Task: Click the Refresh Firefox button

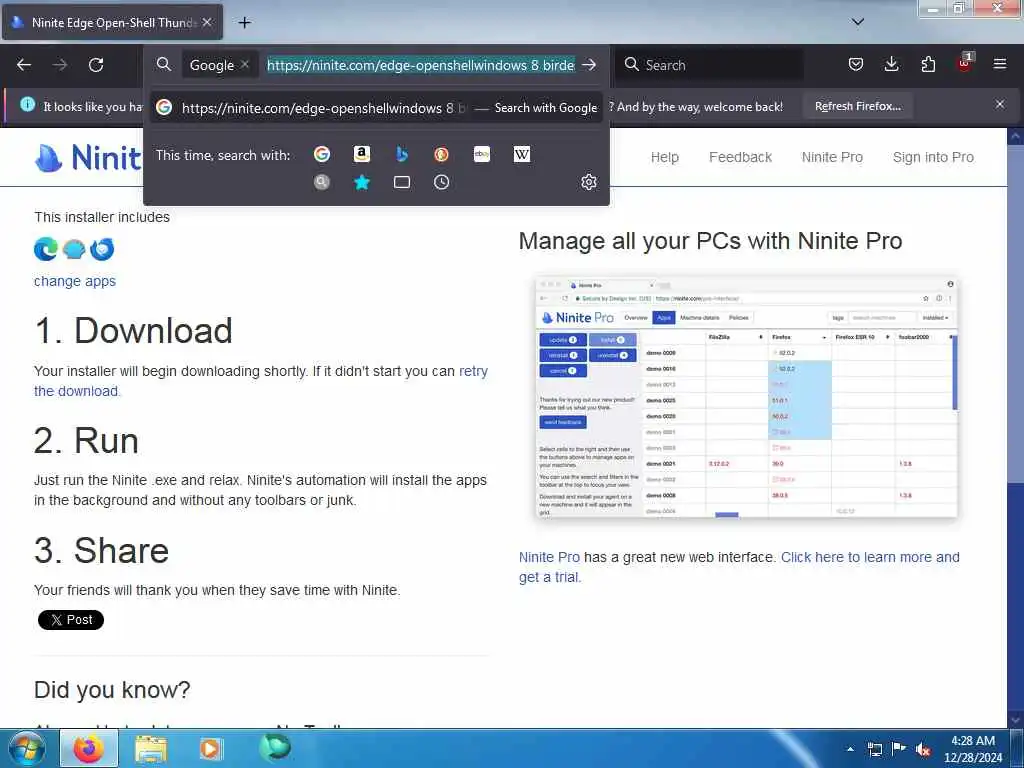Action: (857, 106)
